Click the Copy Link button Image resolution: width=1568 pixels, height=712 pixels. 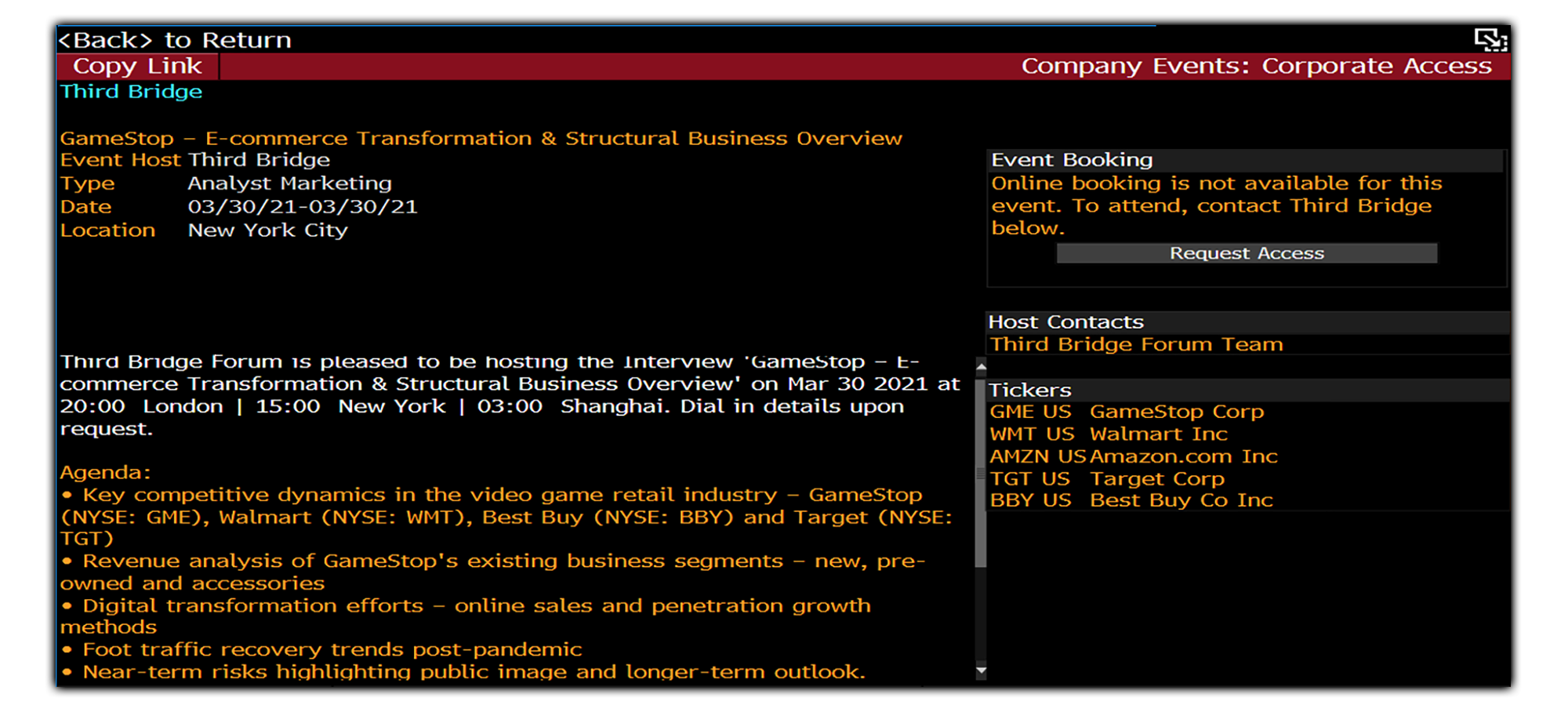click(x=138, y=67)
